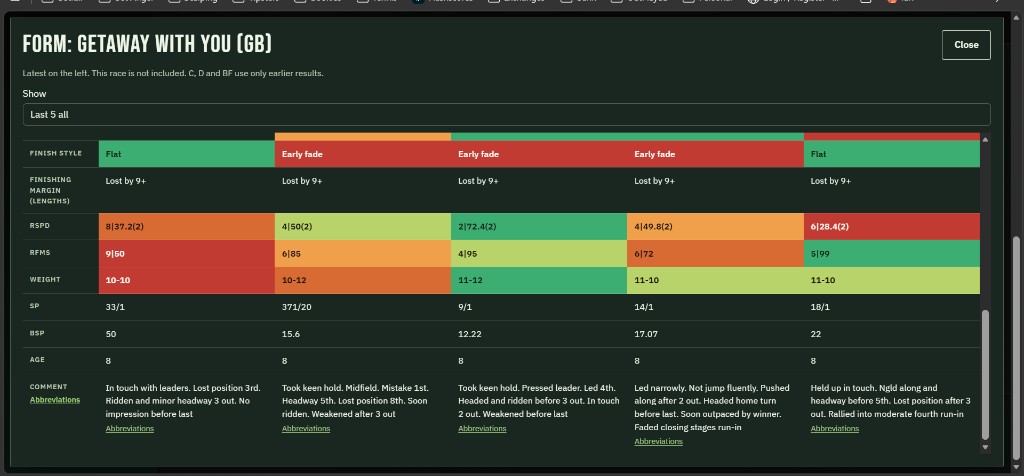Click SP value 14/1
Image resolution: width=1024 pixels, height=476 pixels.
coord(644,307)
